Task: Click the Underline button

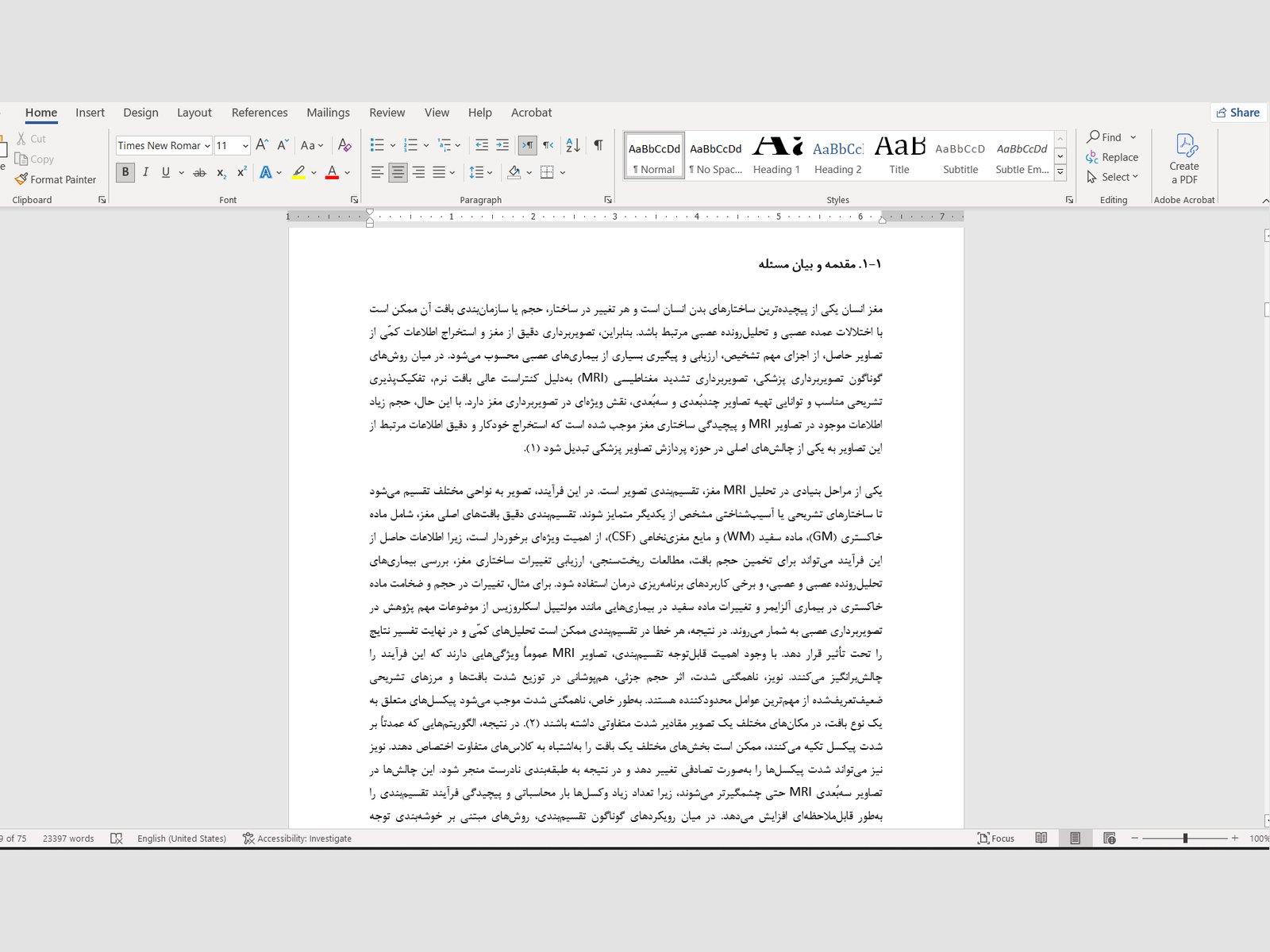Action: pyautogui.click(x=166, y=172)
